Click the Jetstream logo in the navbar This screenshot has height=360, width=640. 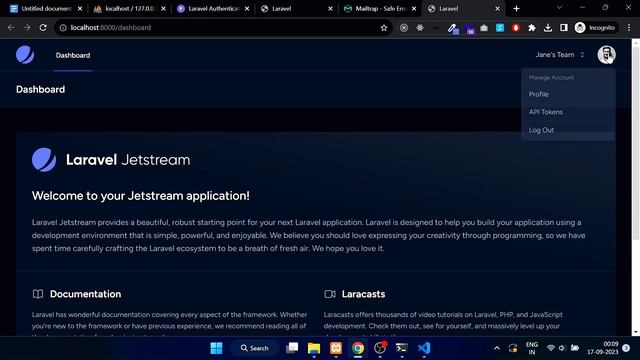coord(25,55)
